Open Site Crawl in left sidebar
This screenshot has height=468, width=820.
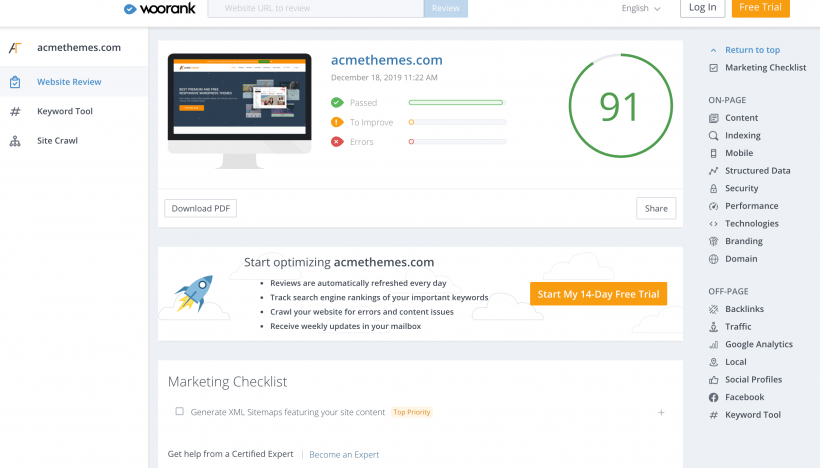pyautogui.click(x=74, y=141)
